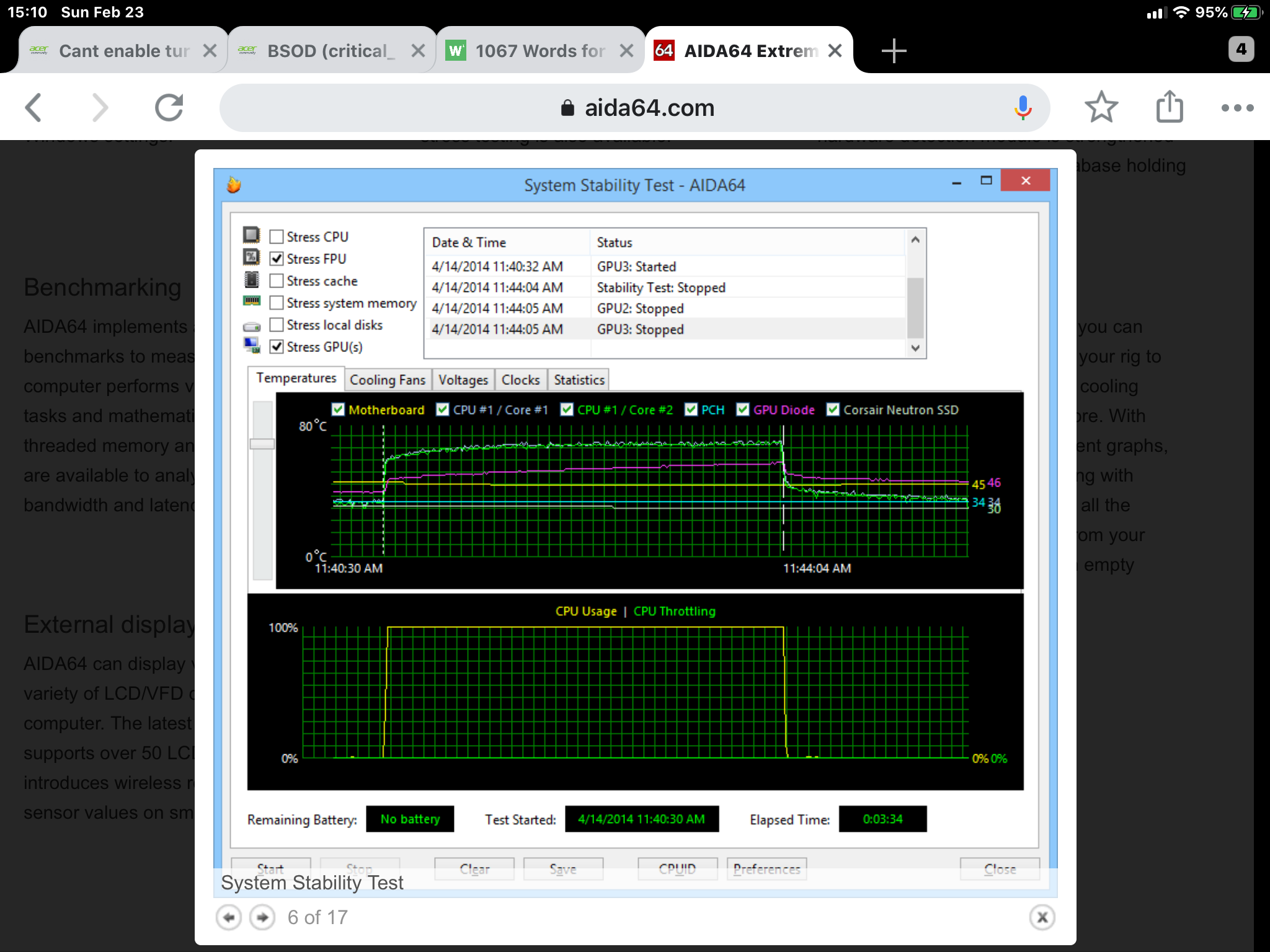The height and width of the screenshot is (952, 1270).
Task: Toggle the PCH temperature checkbox
Action: [x=691, y=409]
